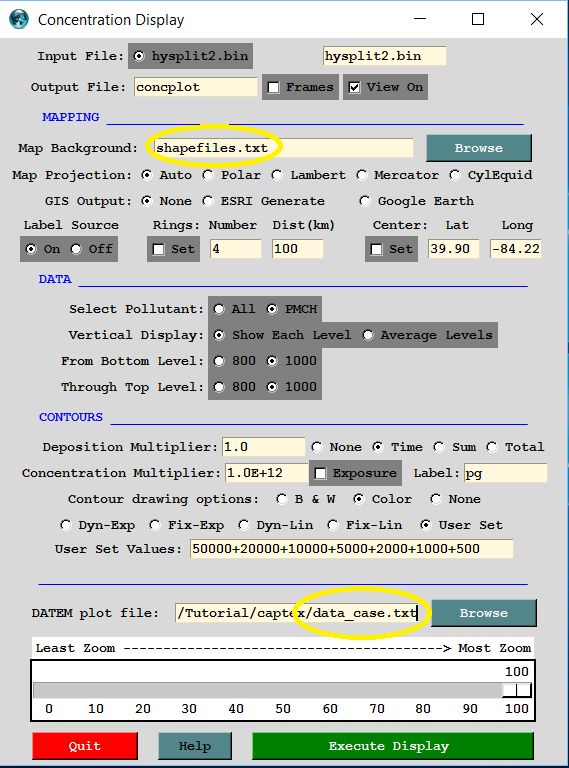The image size is (569, 768).
Task: Browse for Map Background file
Action: (x=479, y=148)
